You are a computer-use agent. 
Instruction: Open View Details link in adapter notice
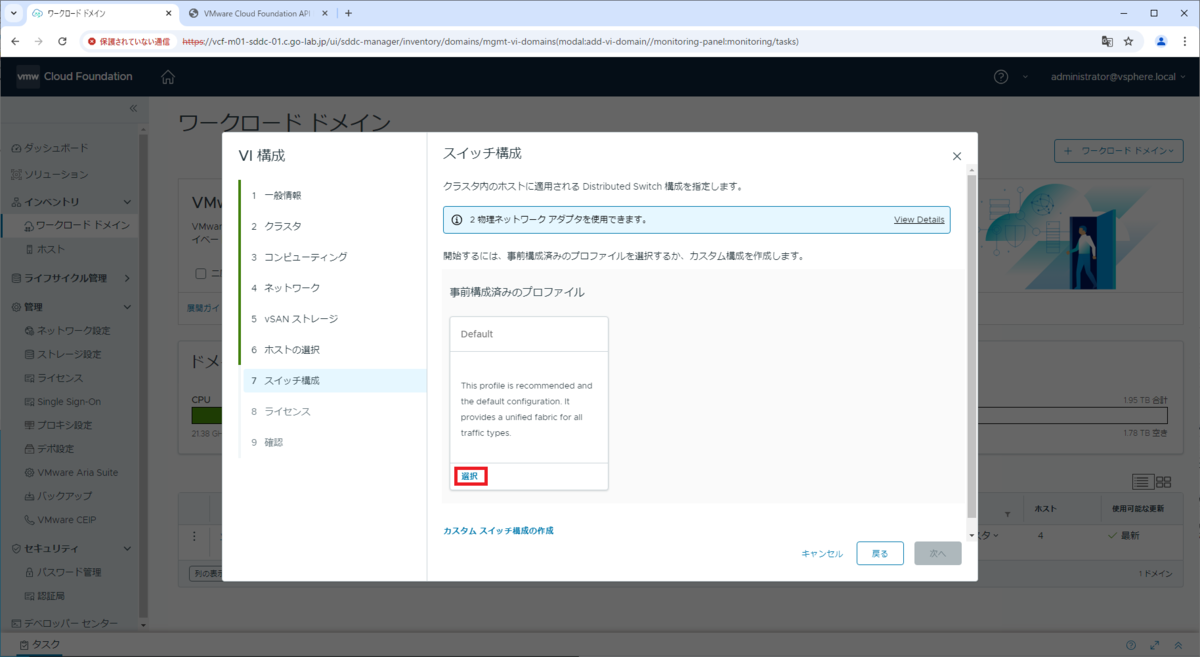[919, 219]
